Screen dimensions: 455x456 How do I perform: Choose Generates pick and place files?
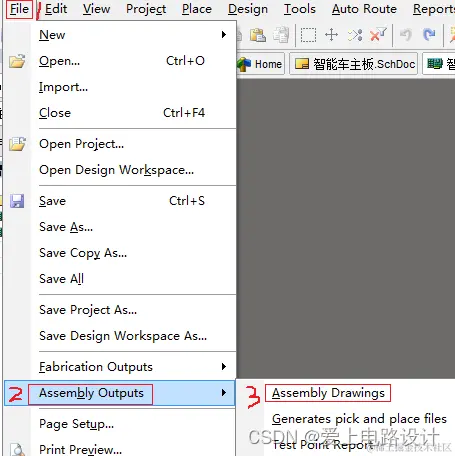point(359,419)
